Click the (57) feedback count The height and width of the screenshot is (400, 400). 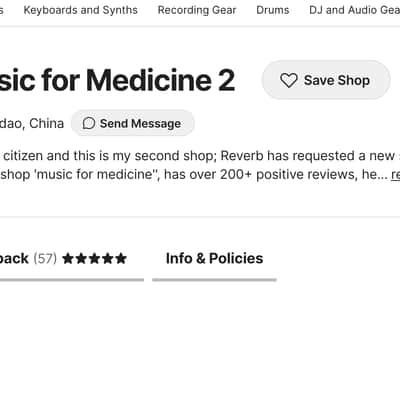click(x=45, y=259)
